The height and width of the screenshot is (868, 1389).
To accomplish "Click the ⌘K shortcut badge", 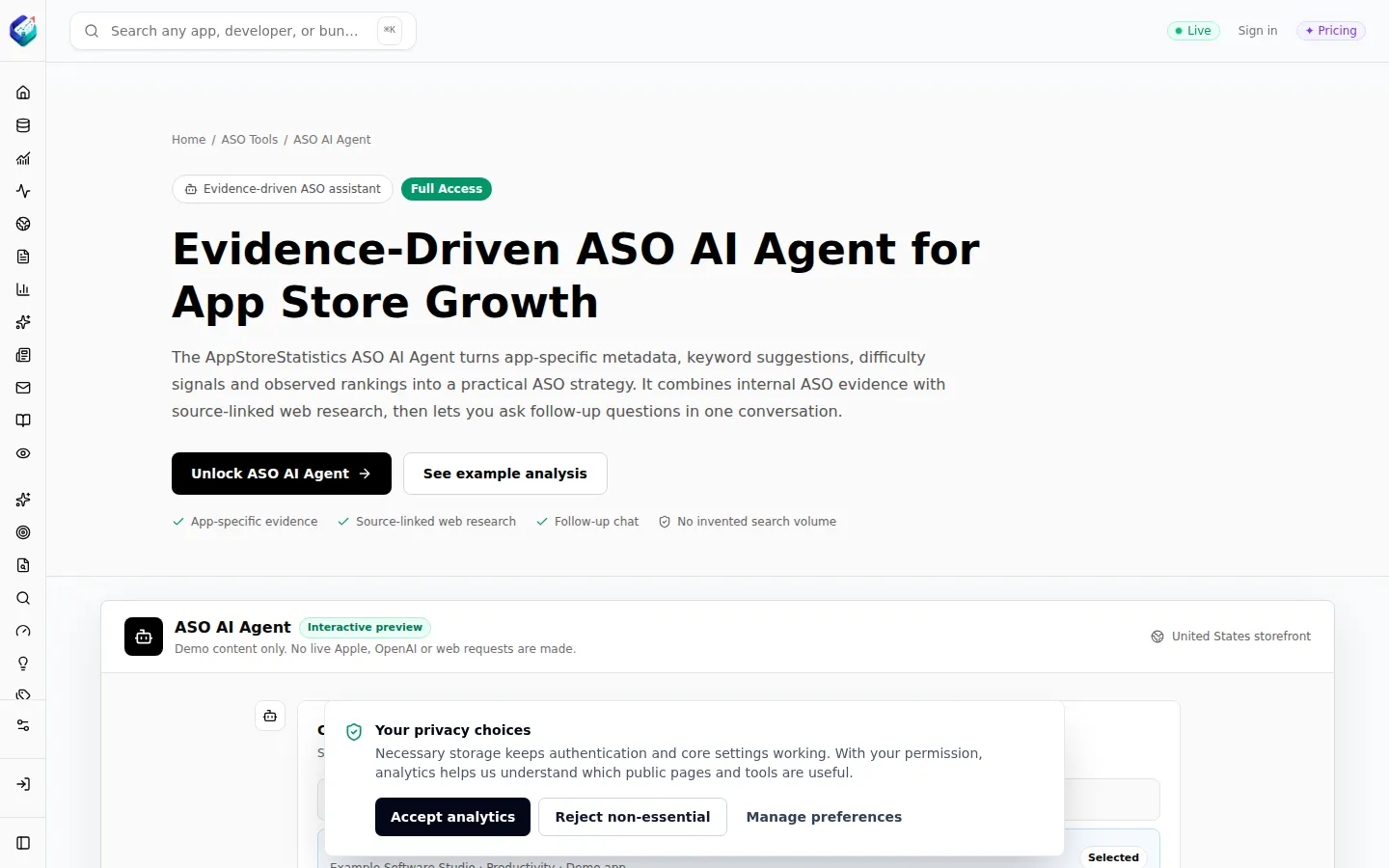I will [390, 31].
